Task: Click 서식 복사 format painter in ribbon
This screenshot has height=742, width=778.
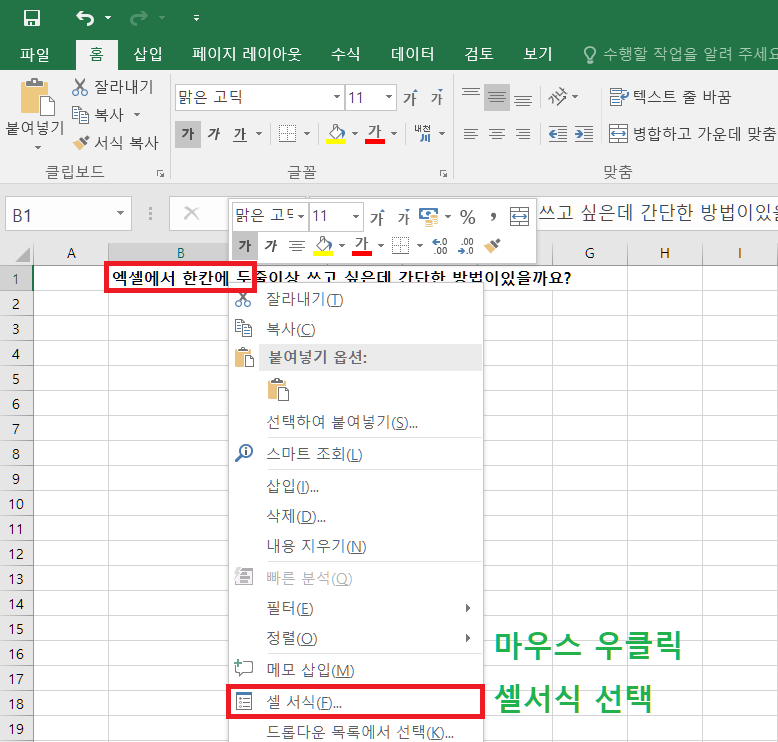Action: (115, 143)
